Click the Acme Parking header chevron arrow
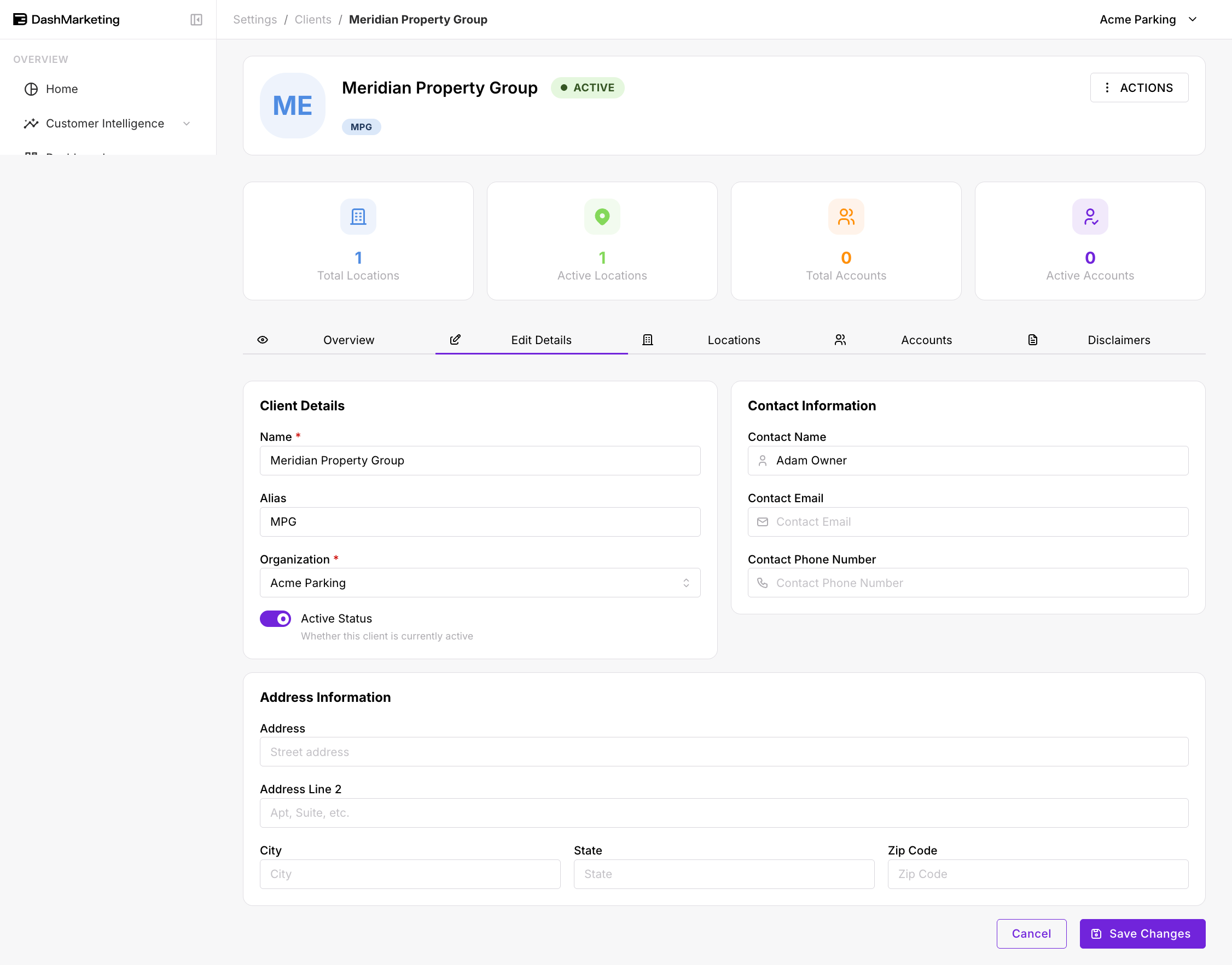The width and height of the screenshot is (1232, 965). pos(1193,20)
